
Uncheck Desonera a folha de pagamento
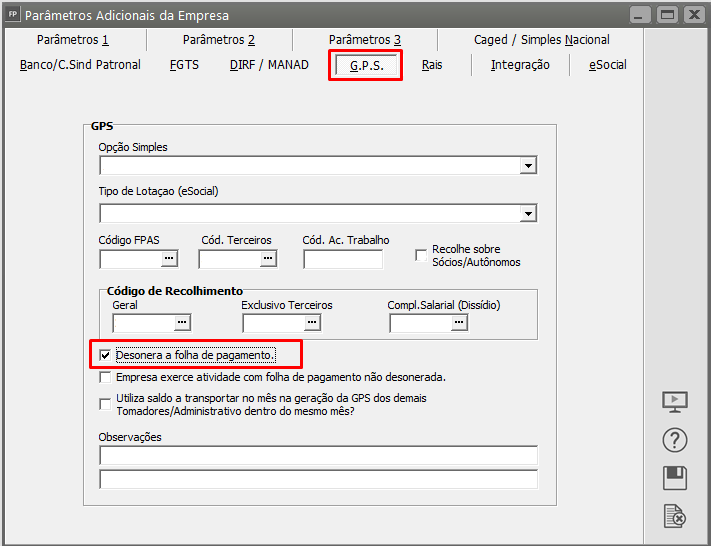coord(105,355)
